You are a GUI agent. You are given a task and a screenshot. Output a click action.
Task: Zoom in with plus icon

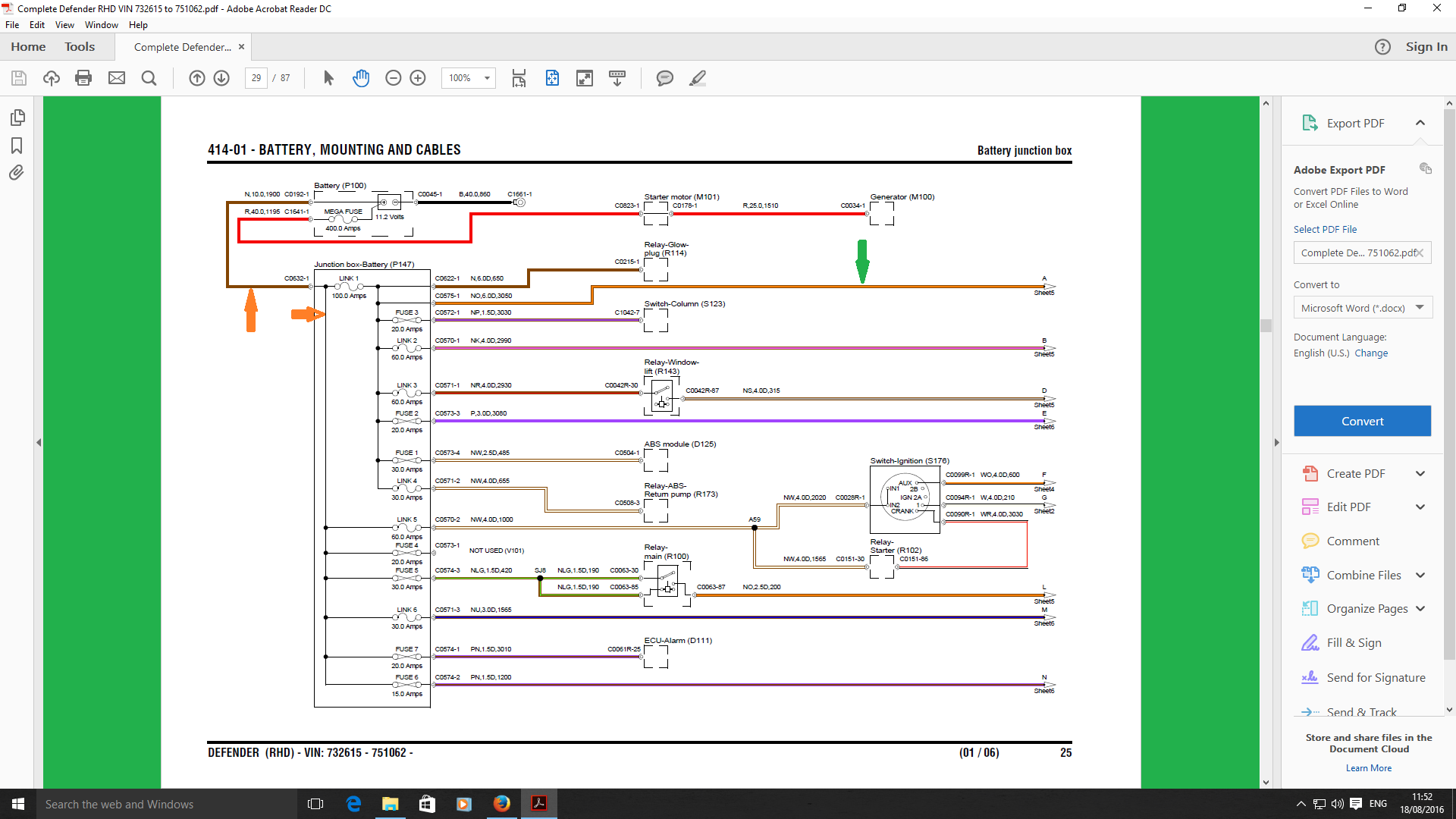tap(418, 78)
